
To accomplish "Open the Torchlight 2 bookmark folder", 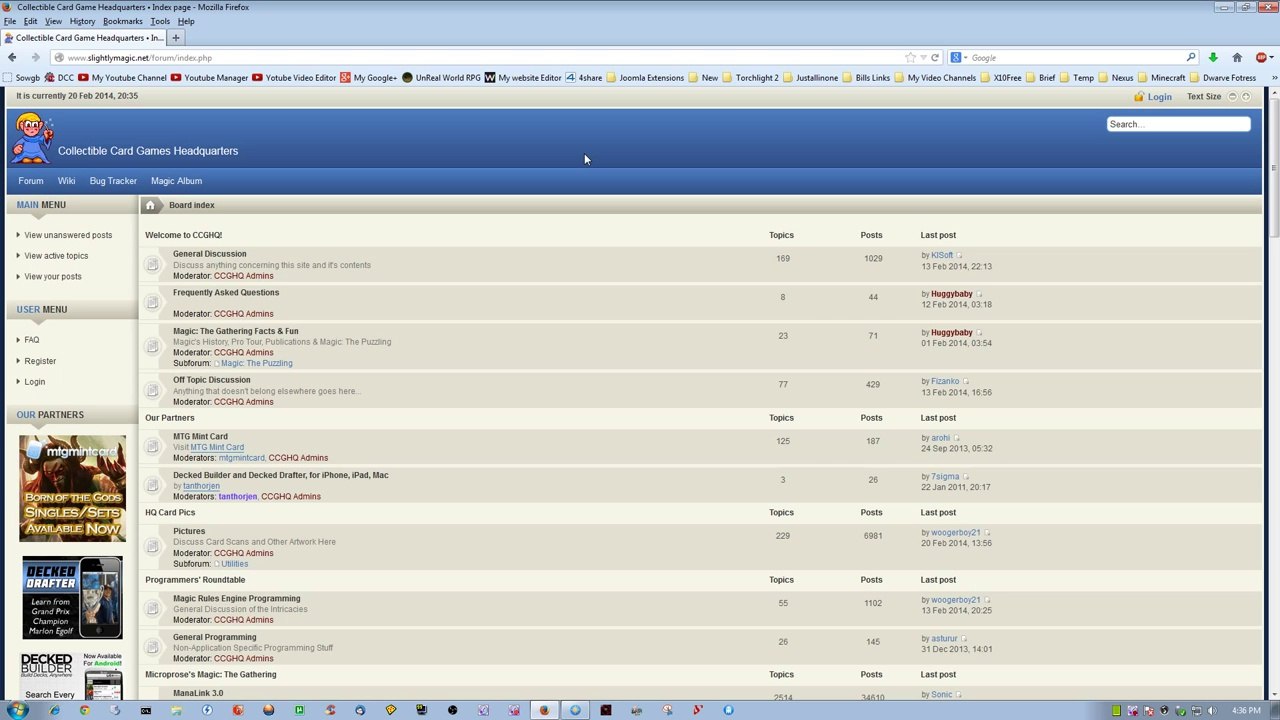I will pyautogui.click(x=750, y=78).
